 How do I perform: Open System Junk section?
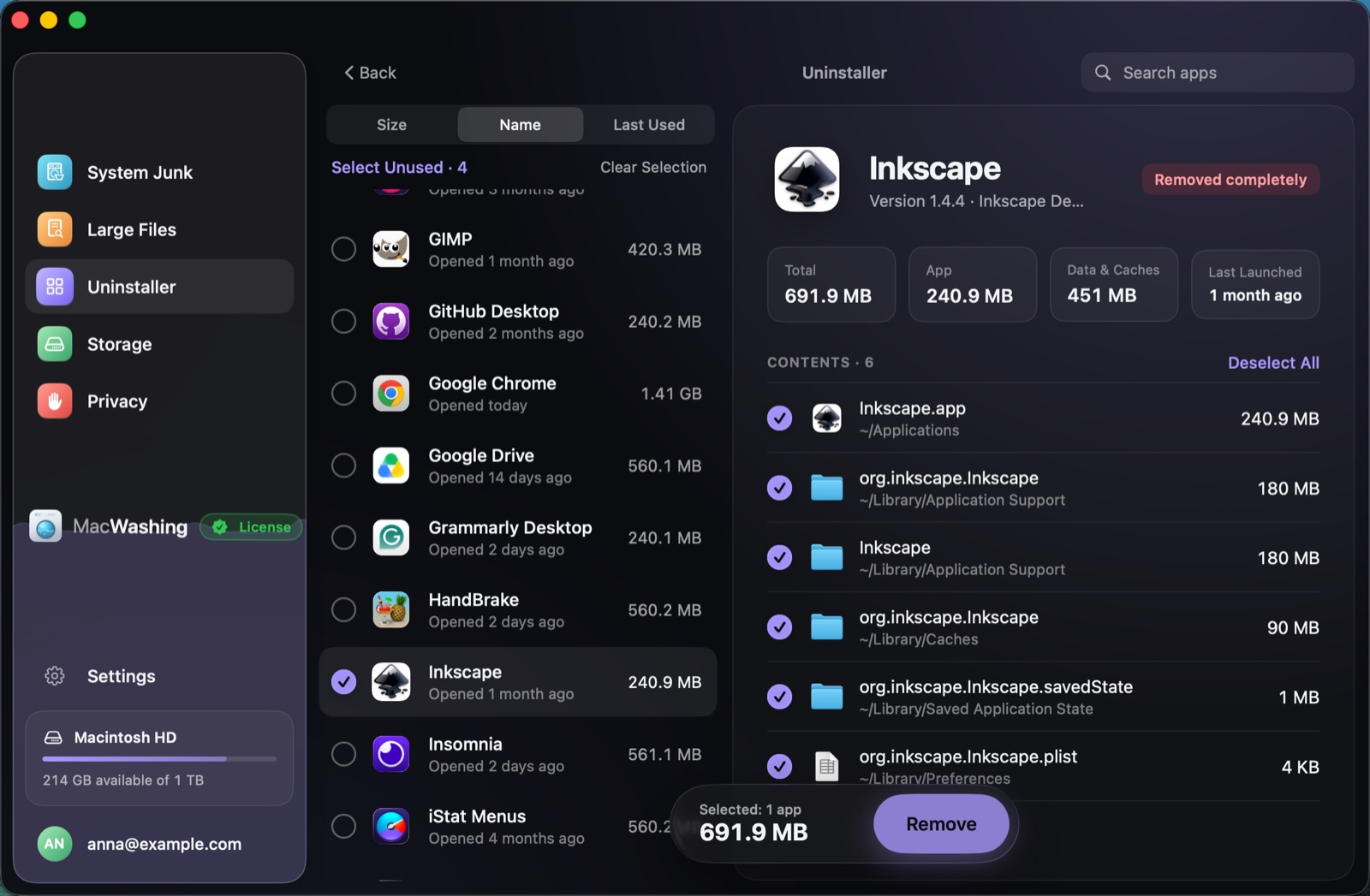coord(159,172)
